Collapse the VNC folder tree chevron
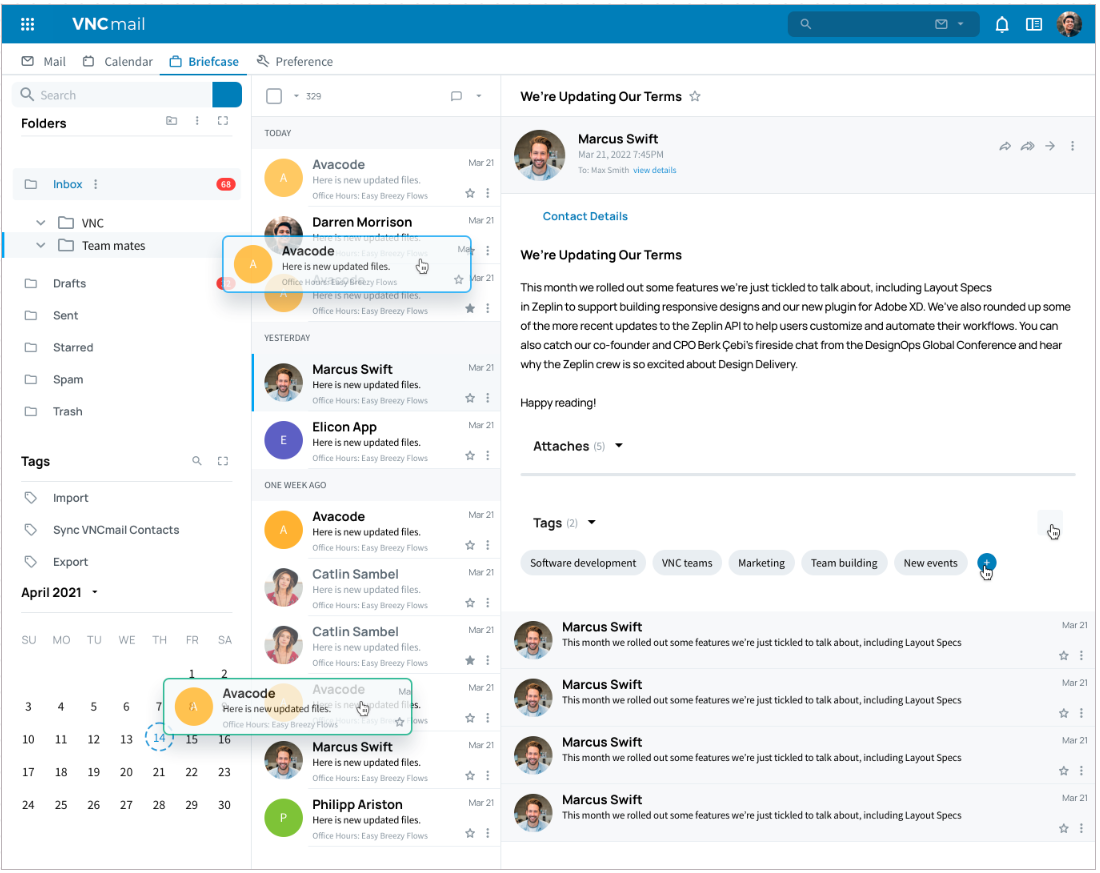The height and width of the screenshot is (873, 1100). tap(41, 223)
